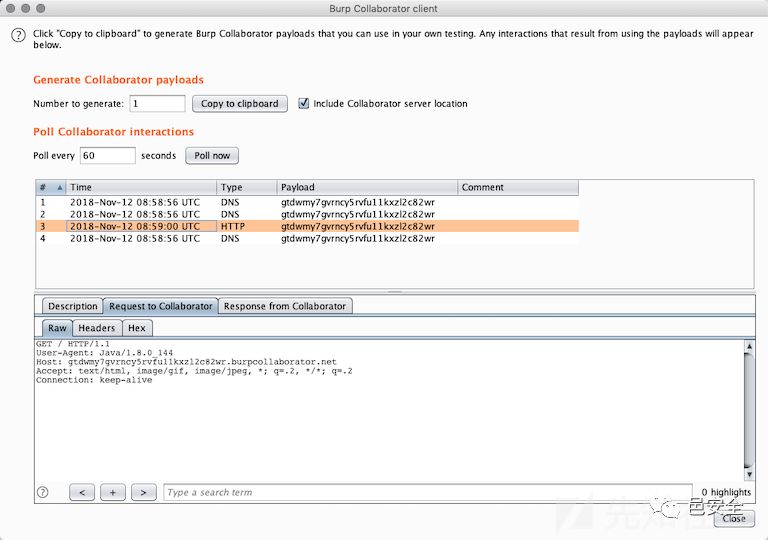
Task: Select interaction row 2 DNS entry
Action: coord(307,214)
